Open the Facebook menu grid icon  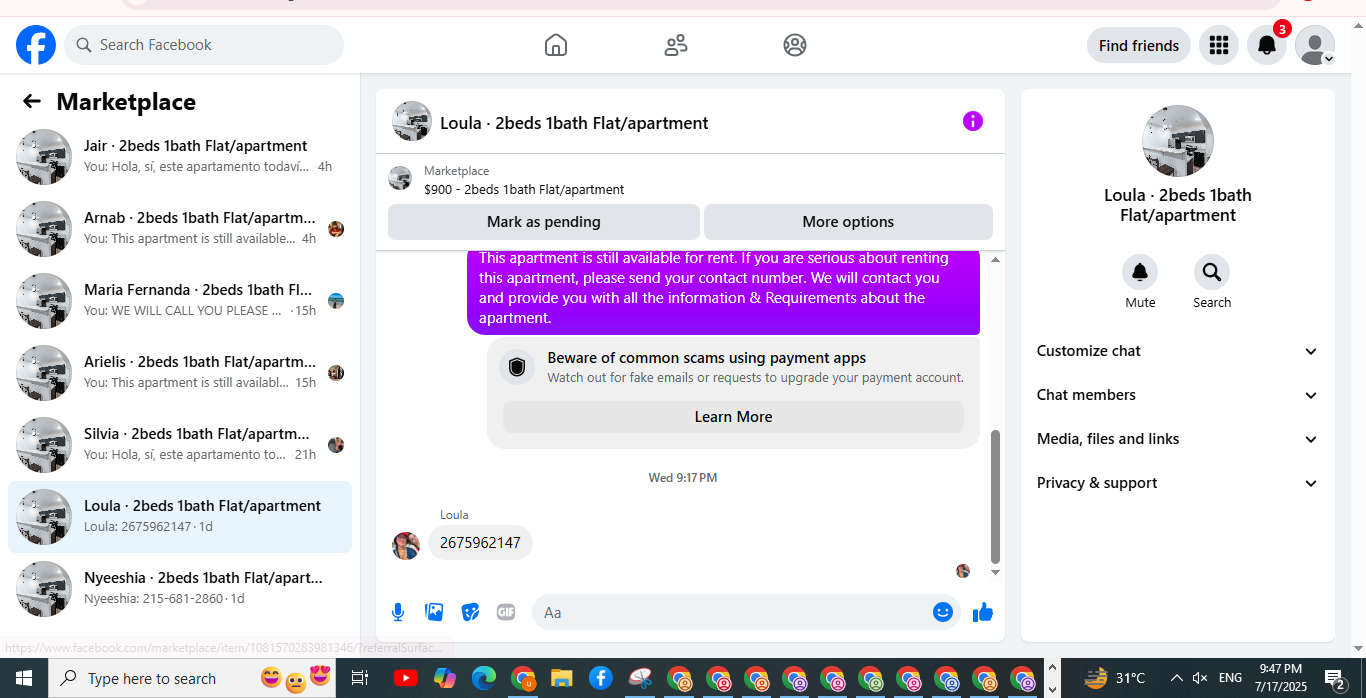click(1218, 45)
